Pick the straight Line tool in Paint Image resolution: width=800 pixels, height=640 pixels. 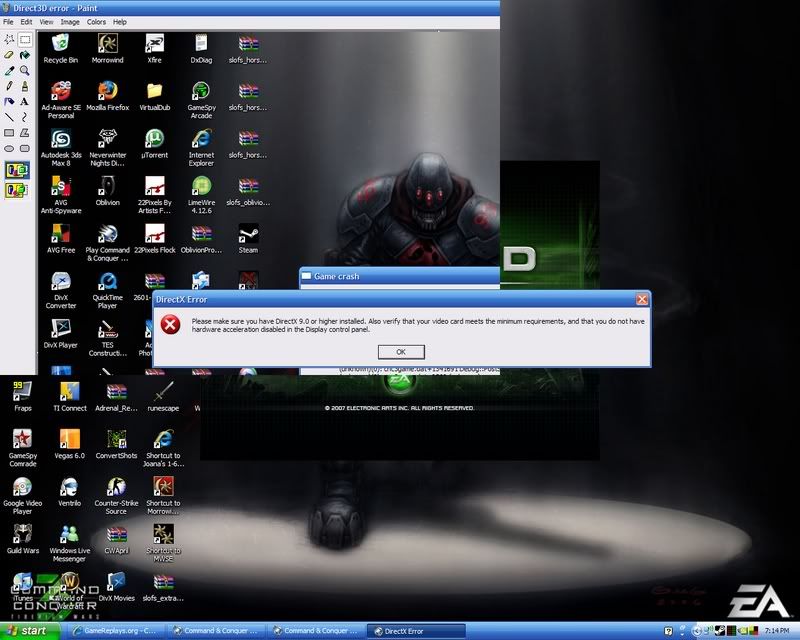[x=9, y=117]
